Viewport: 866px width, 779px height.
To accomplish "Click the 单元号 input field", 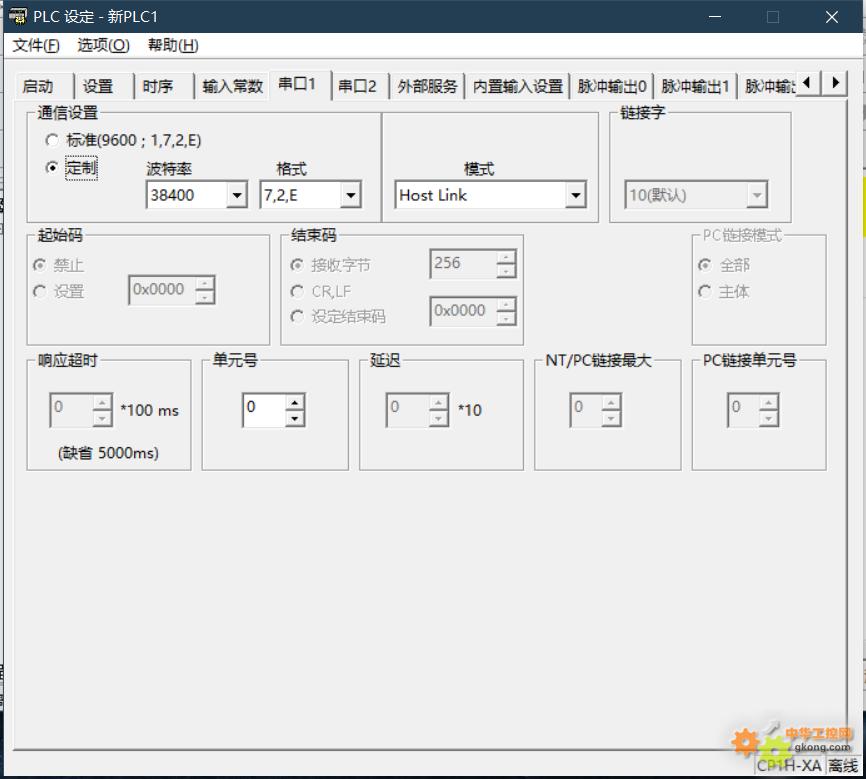I will pos(265,410).
